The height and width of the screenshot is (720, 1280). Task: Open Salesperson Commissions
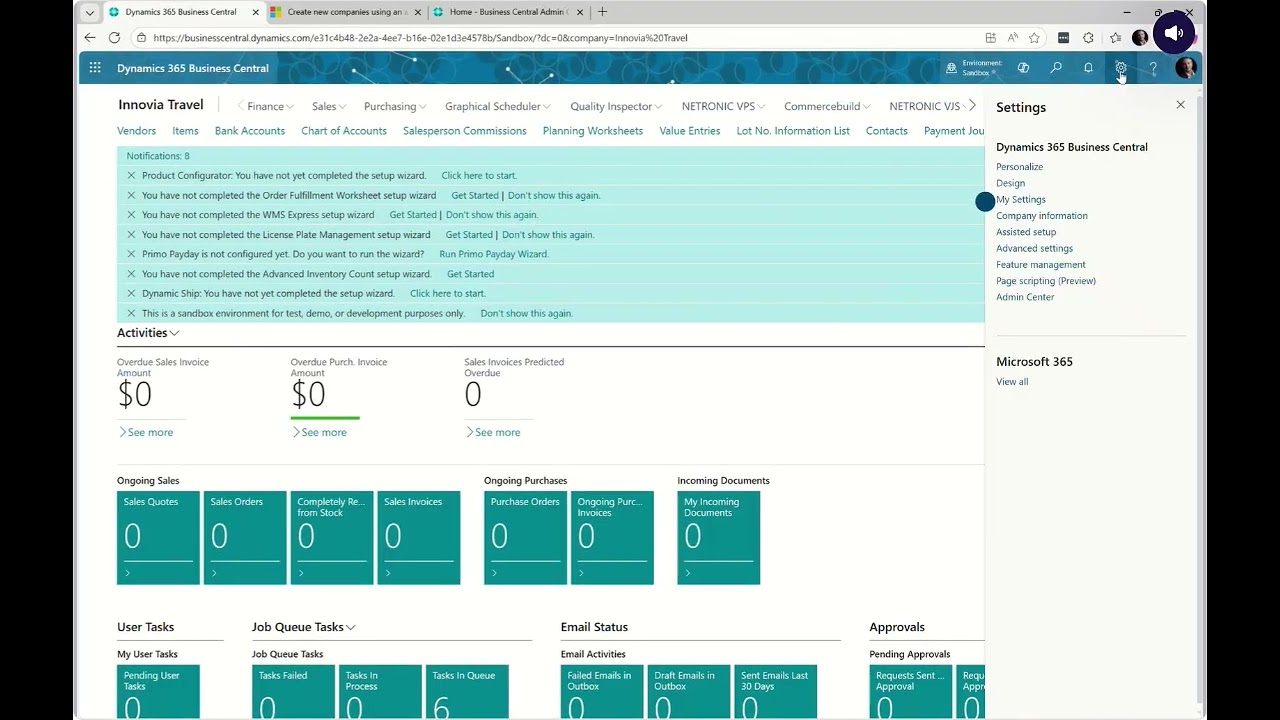(465, 131)
